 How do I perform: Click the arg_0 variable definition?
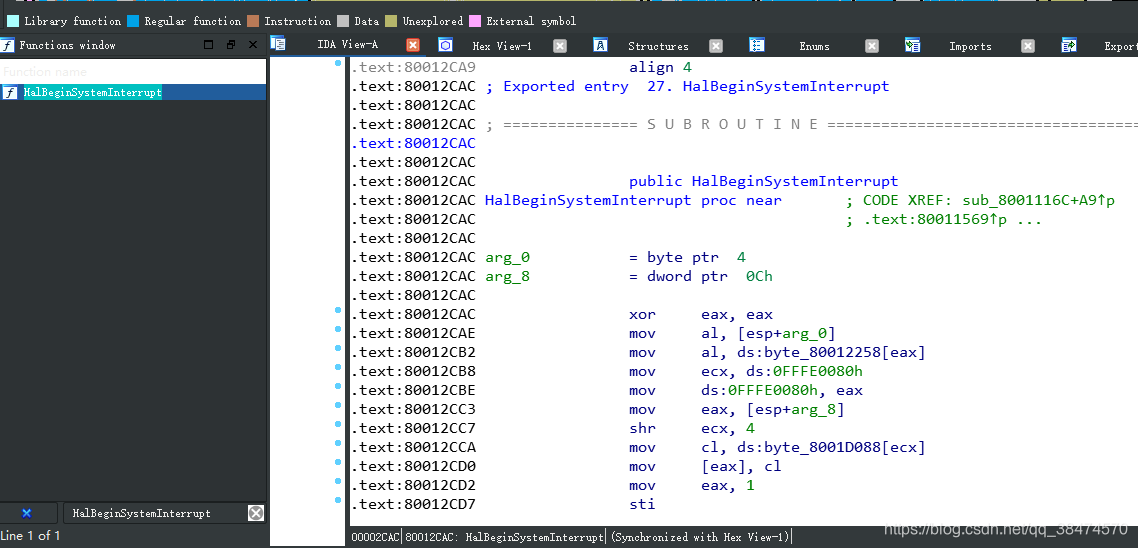pyautogui.click(x=507, y=257)
